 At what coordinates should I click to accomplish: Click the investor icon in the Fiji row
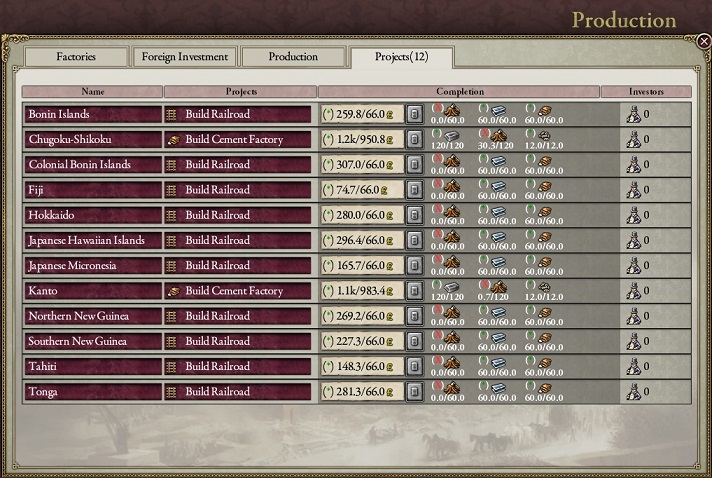pyautogui.click(x=632, y=190)
